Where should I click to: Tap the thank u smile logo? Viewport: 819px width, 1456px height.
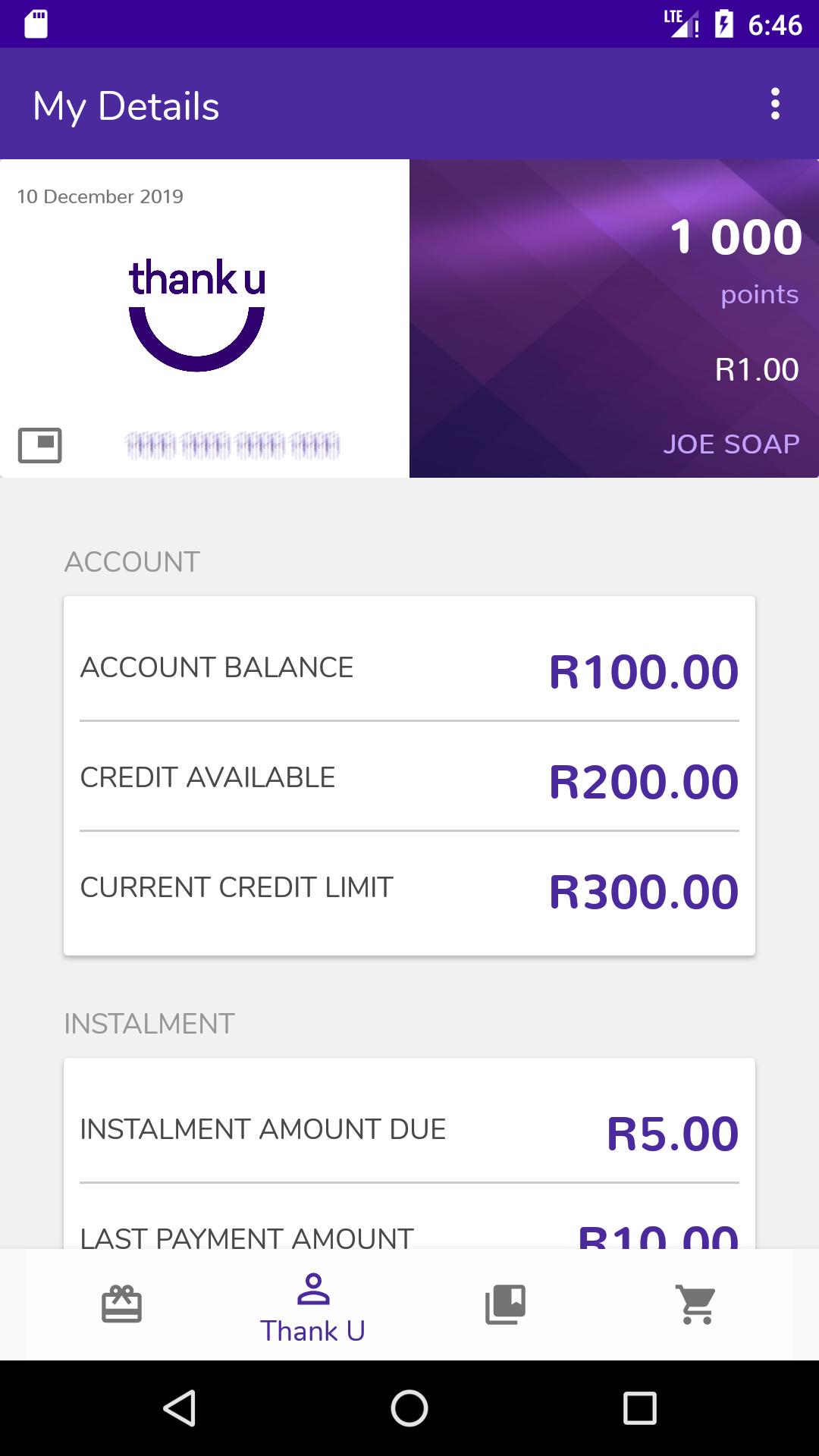pyautogui.click(x=197, y=314)
